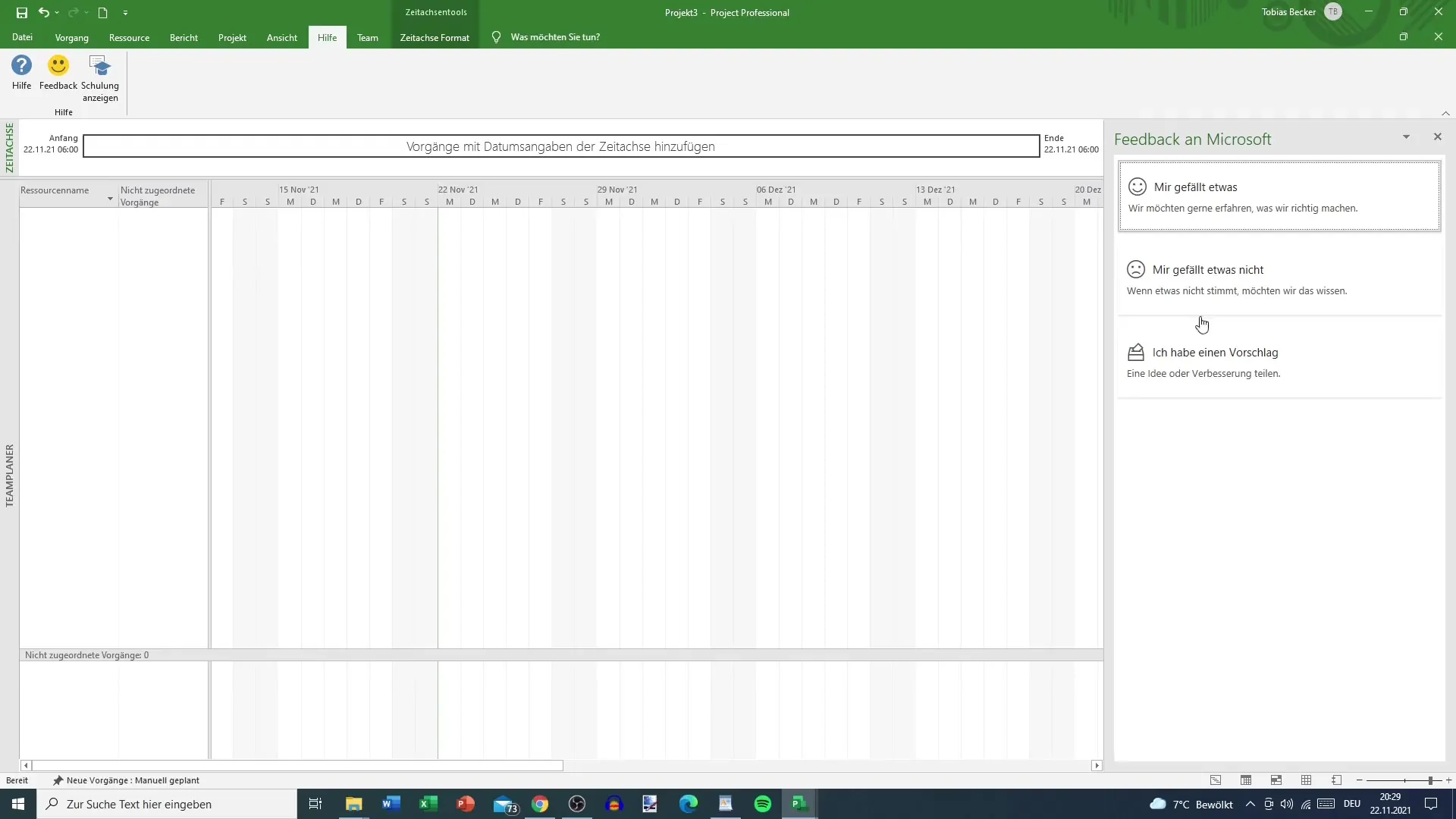Collapse the ribbon with the chevron
This screenshot has height=819, width=1456.
coord(1445,113)
